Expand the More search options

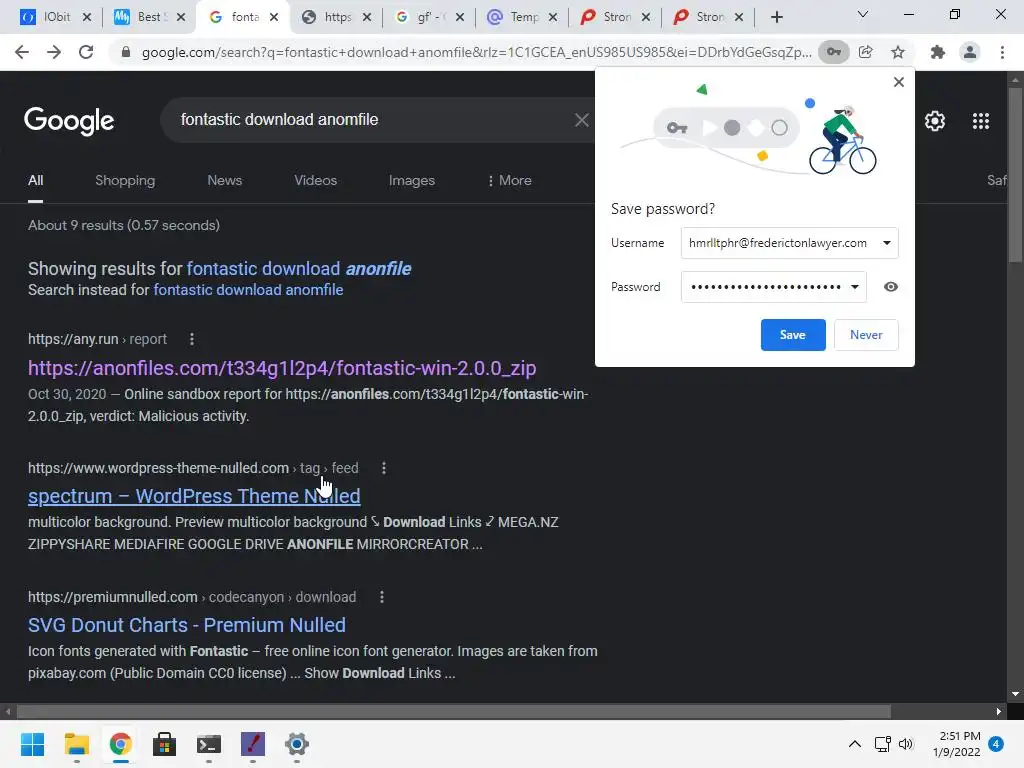(x=509, y=180)
